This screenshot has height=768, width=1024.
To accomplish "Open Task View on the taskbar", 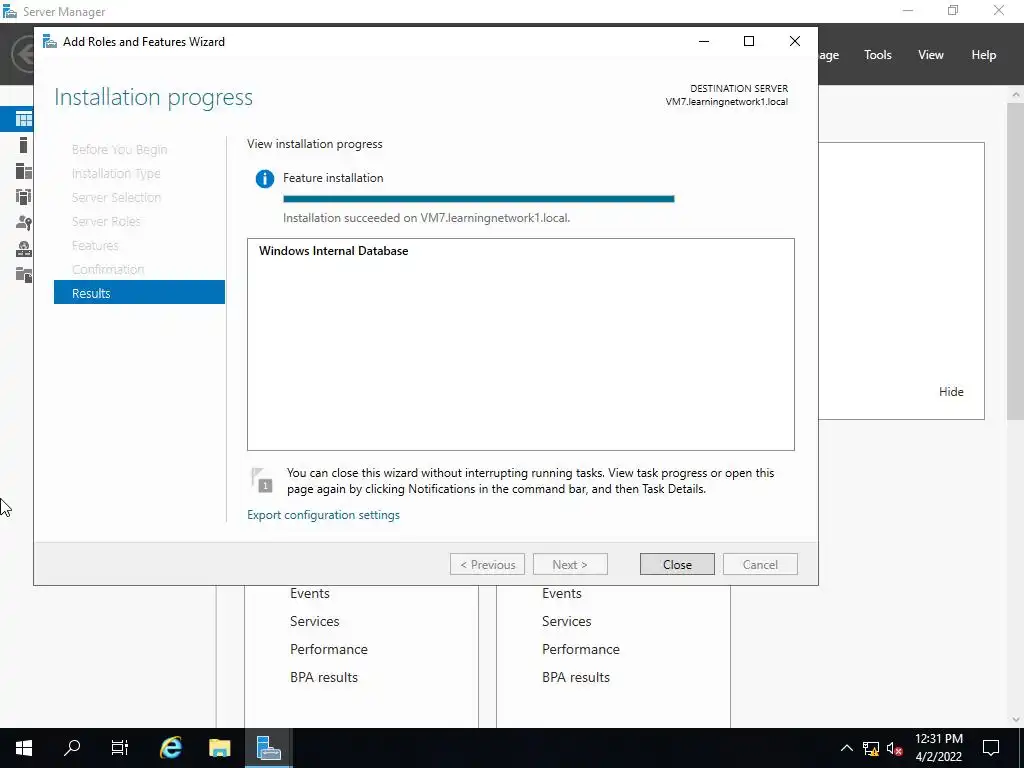I will pyautogui.click(x=120, y=748).
